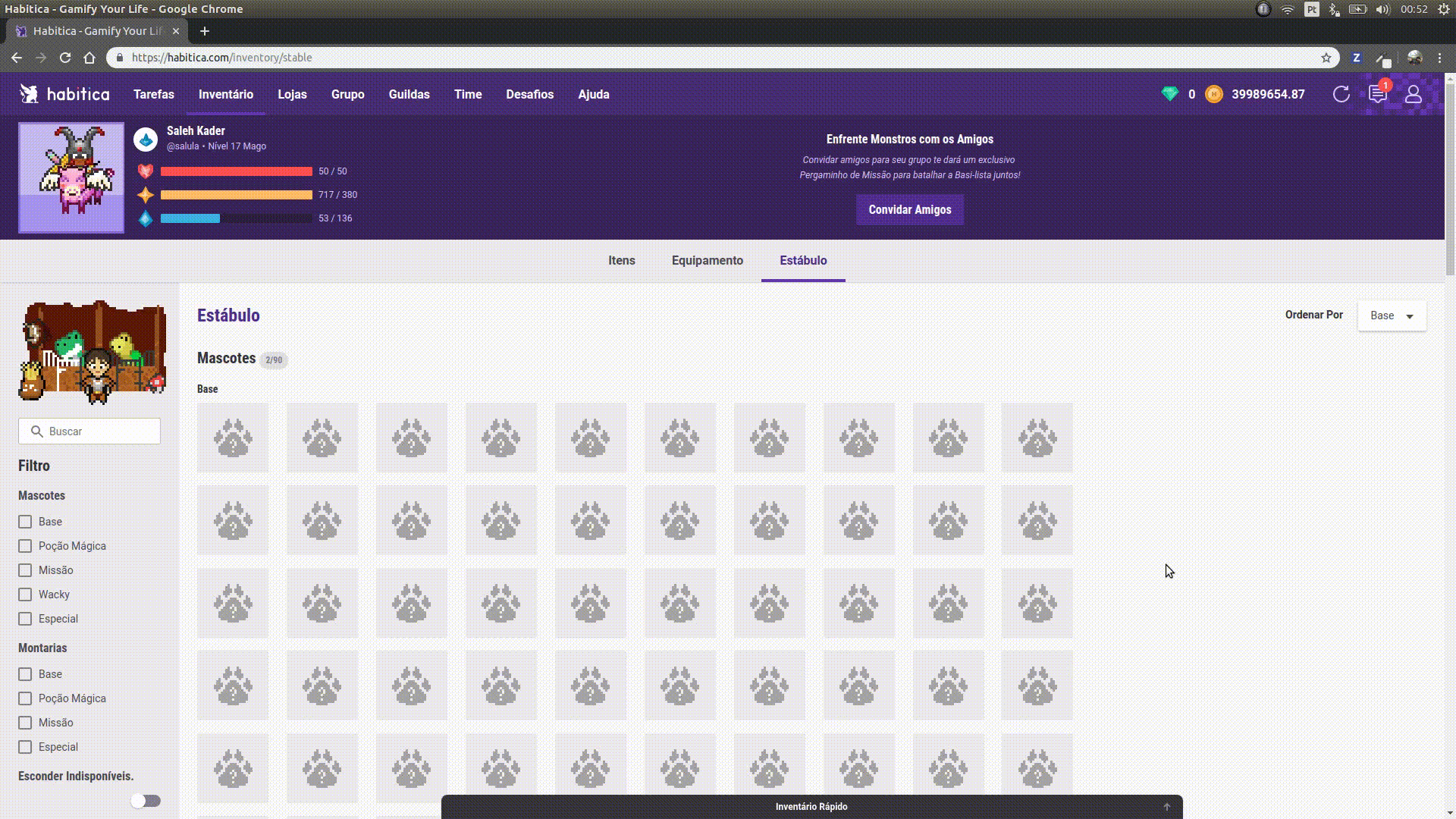The image size is (1456, 819).
Task: Click the sync refresh icon
Action: [1341, 94]
